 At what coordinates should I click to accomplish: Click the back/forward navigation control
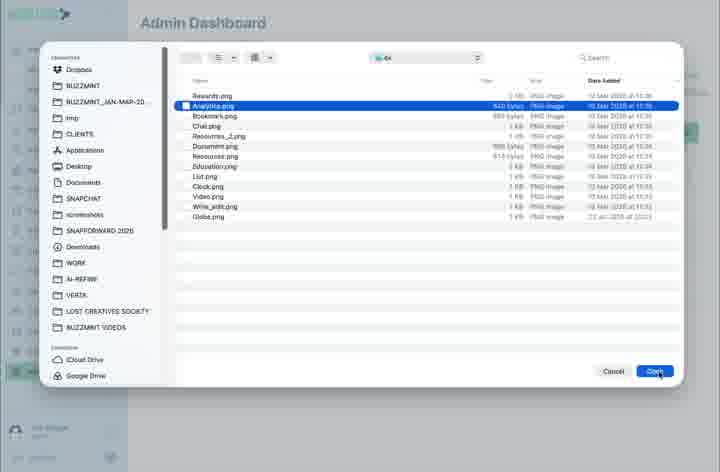[x=190, y=58]
